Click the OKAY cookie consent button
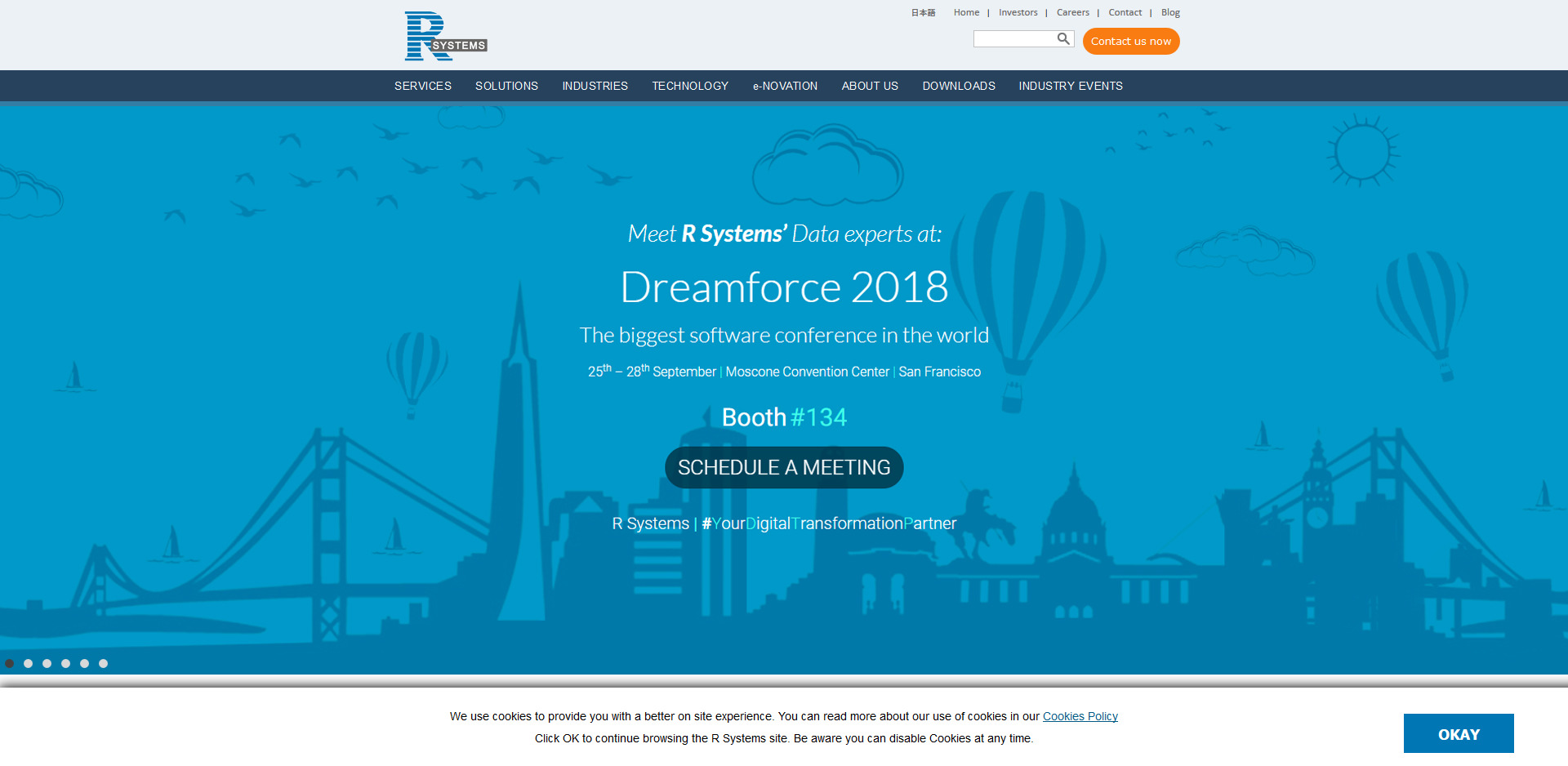This screenshot has width=1568, height=766. (x=1459, y=733)
